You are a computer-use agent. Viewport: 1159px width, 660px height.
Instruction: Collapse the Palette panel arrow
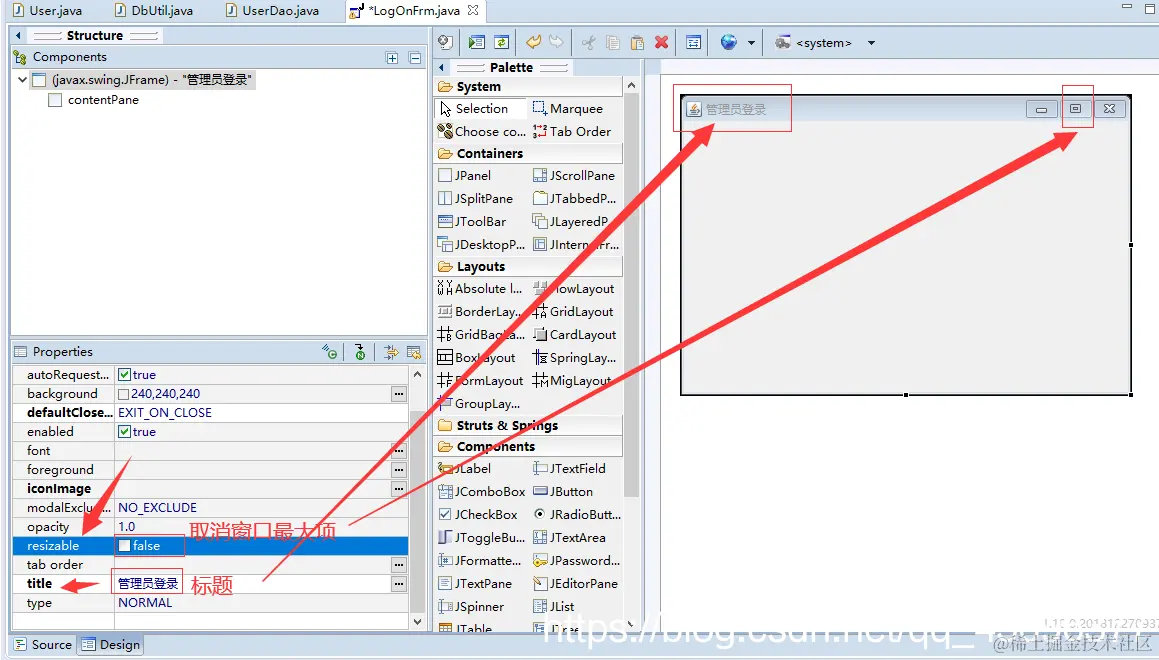(x=441, y=67)
